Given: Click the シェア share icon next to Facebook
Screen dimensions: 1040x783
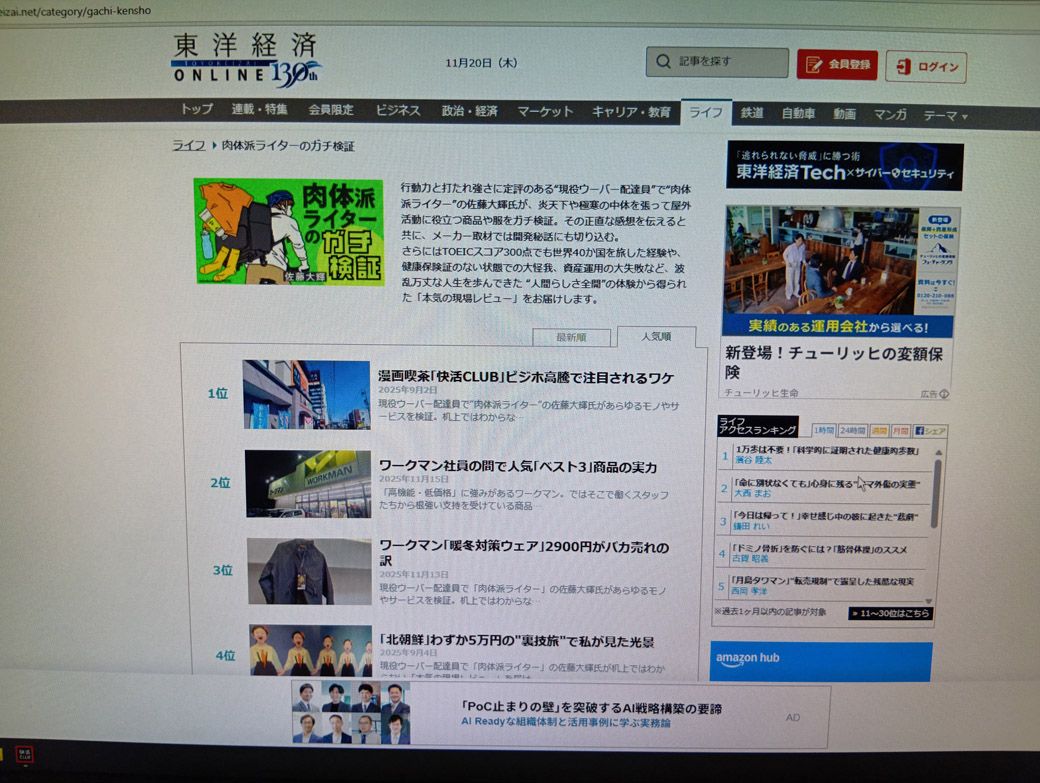Looking at the screenshot, I should [x=936, y=429].
